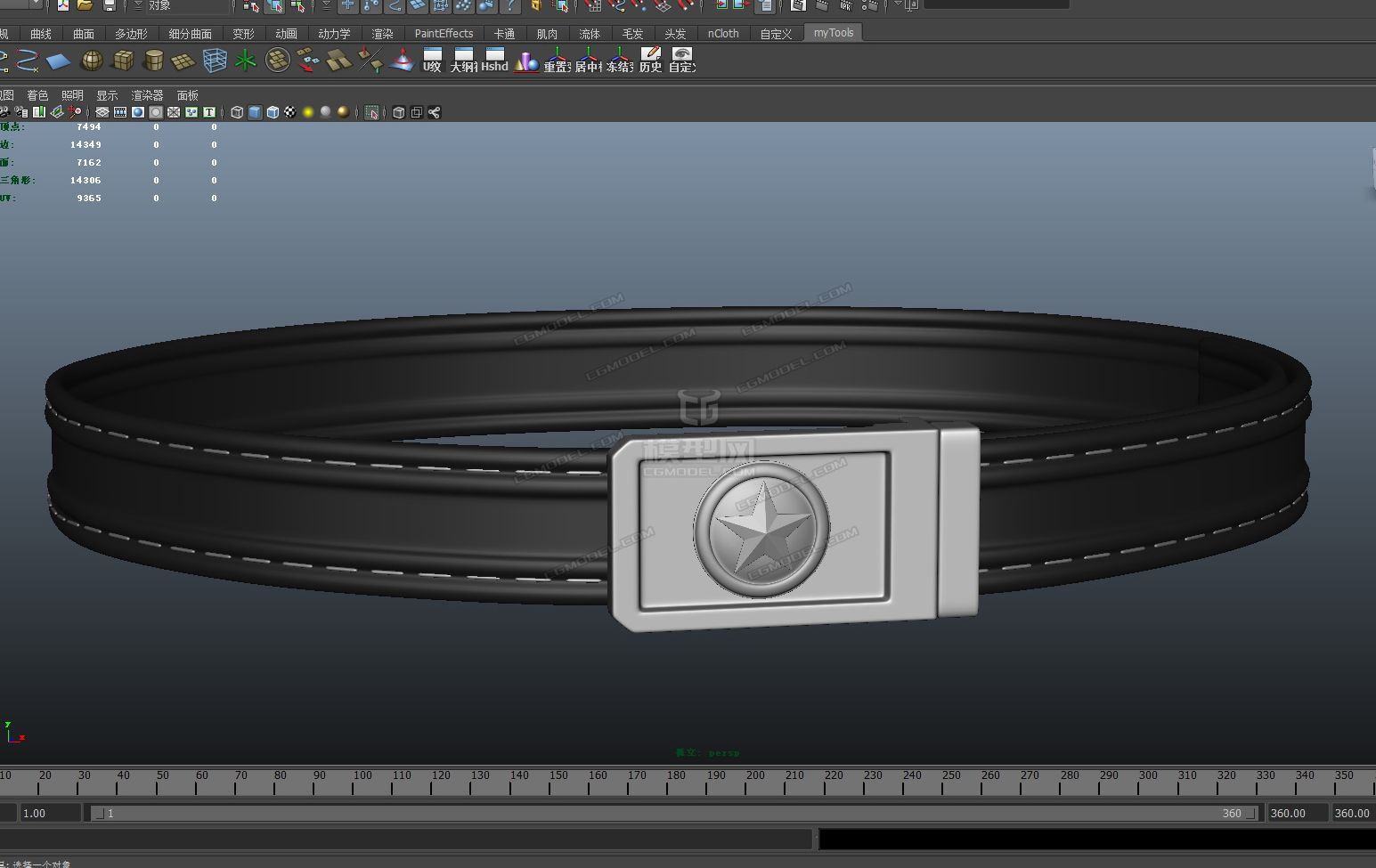Open the UV texture editor via U纹 shelf icon
Screen dimensions: 1376x868
[432, 61]
